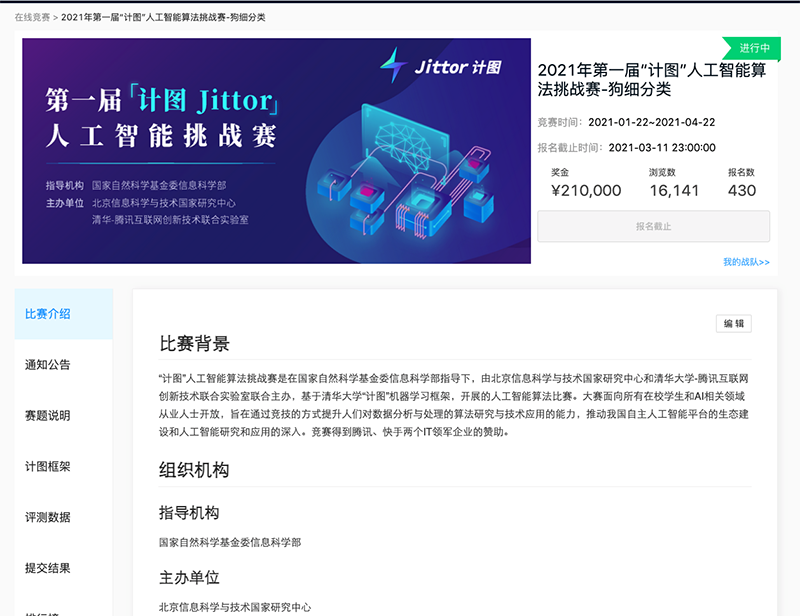Click the 编辑 button in content panel
The width and height of the screenshot is (800, 616).
point(733,324)
